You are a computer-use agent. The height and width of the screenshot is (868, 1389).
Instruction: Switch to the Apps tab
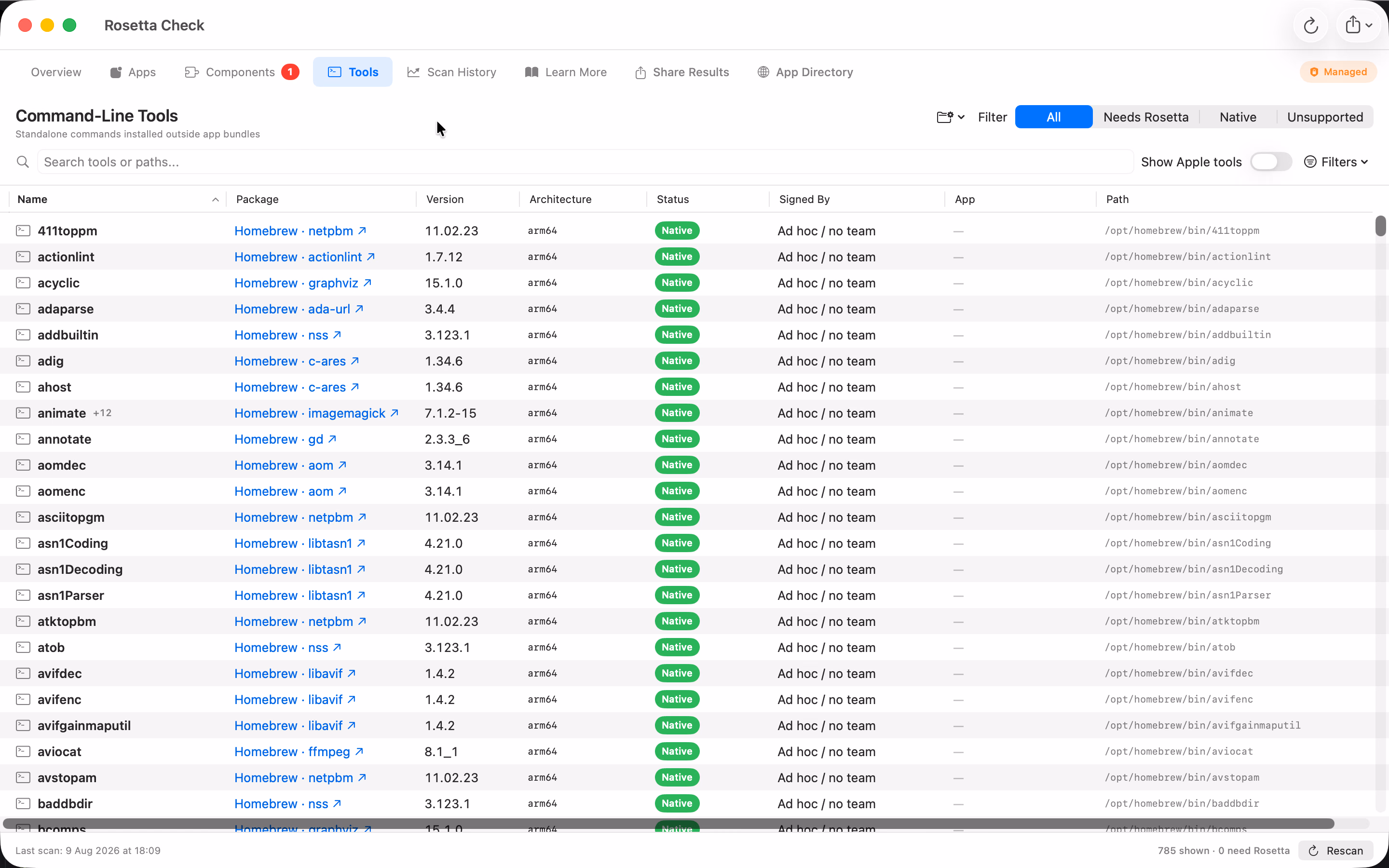tap(133, 72)
